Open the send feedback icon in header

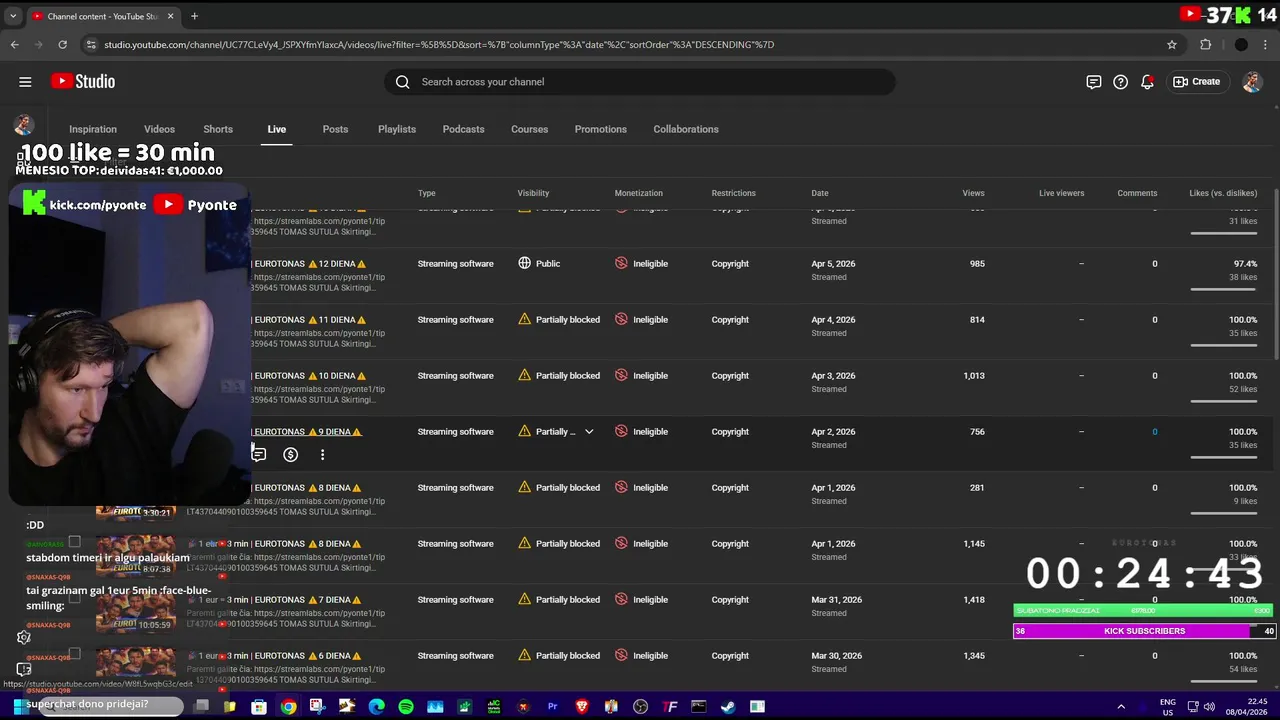[1094, 82]
